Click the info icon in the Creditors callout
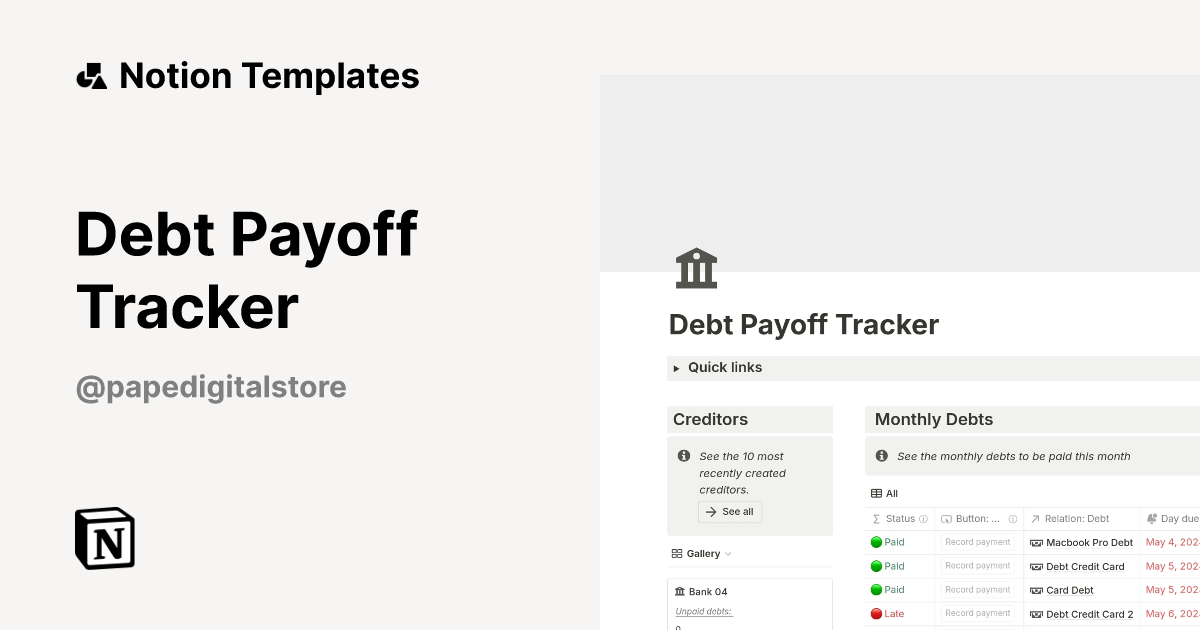The width and height of the screenshot is (1200, 630). tap(683, 457)
